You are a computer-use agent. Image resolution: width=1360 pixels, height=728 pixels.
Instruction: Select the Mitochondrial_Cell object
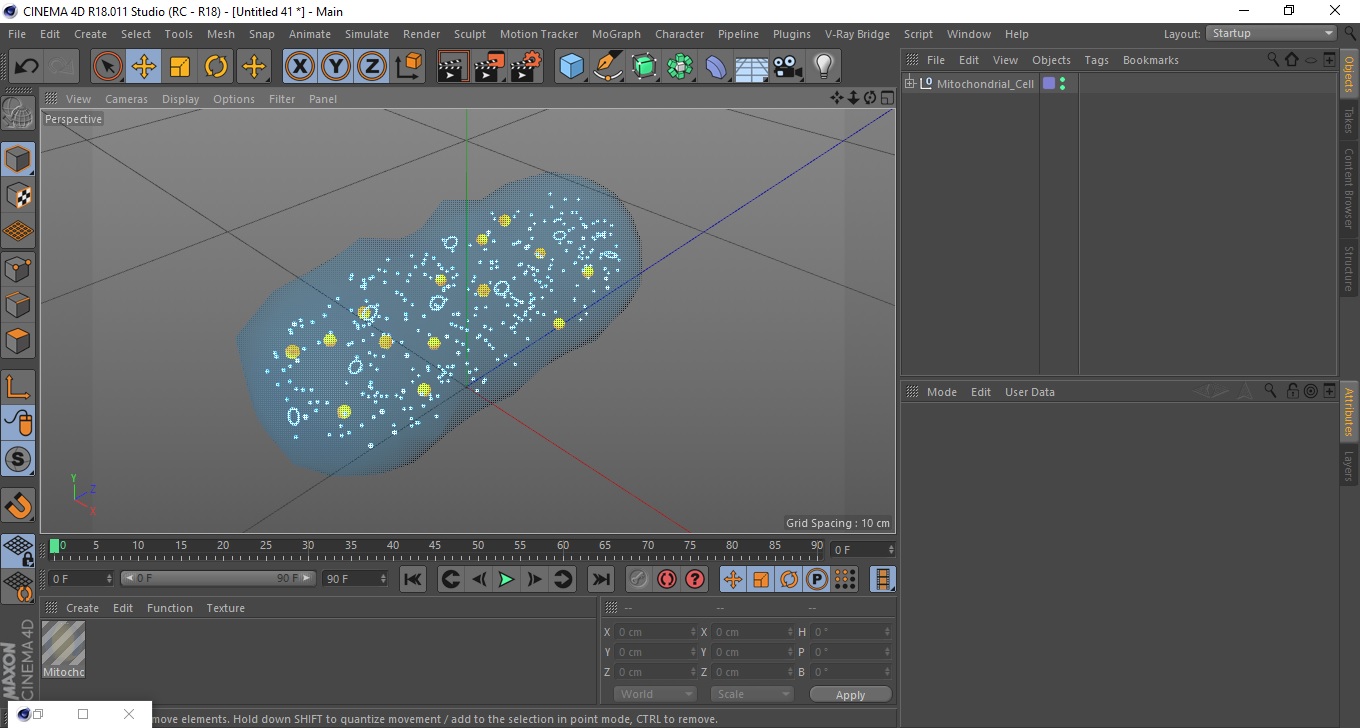coord(985,84)
